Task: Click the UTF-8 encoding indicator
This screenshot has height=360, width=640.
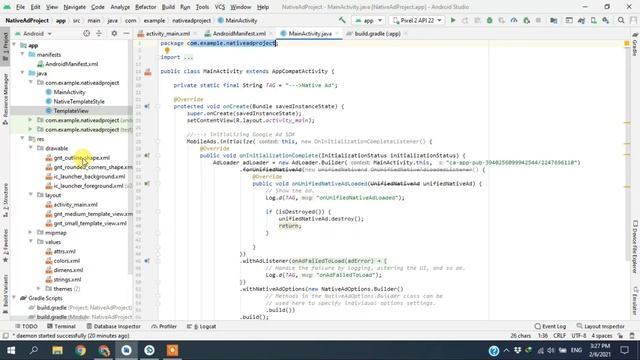Action: click(579, 336)
